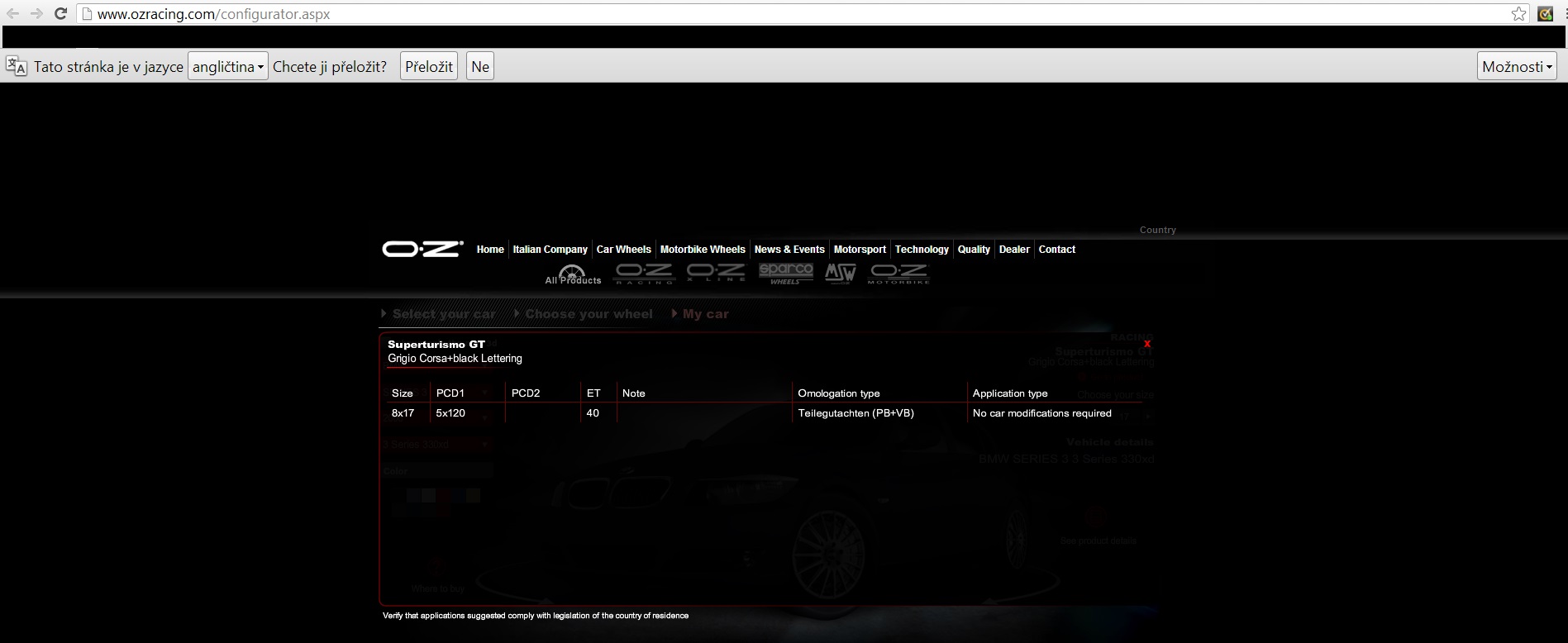Screen dimensions: 1568x643
Task: Click the ET column header
Action: click(593, 393)
